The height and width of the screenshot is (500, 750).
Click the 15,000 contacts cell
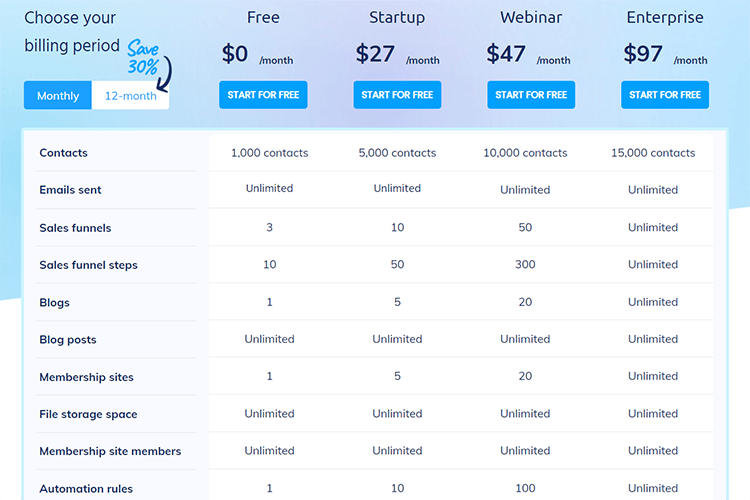(x=653, y=153)
